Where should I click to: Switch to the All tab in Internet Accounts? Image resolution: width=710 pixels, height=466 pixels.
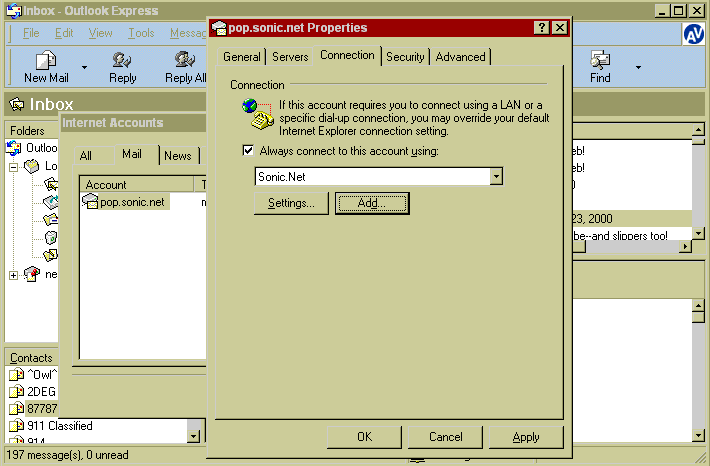tap(86, 156)
